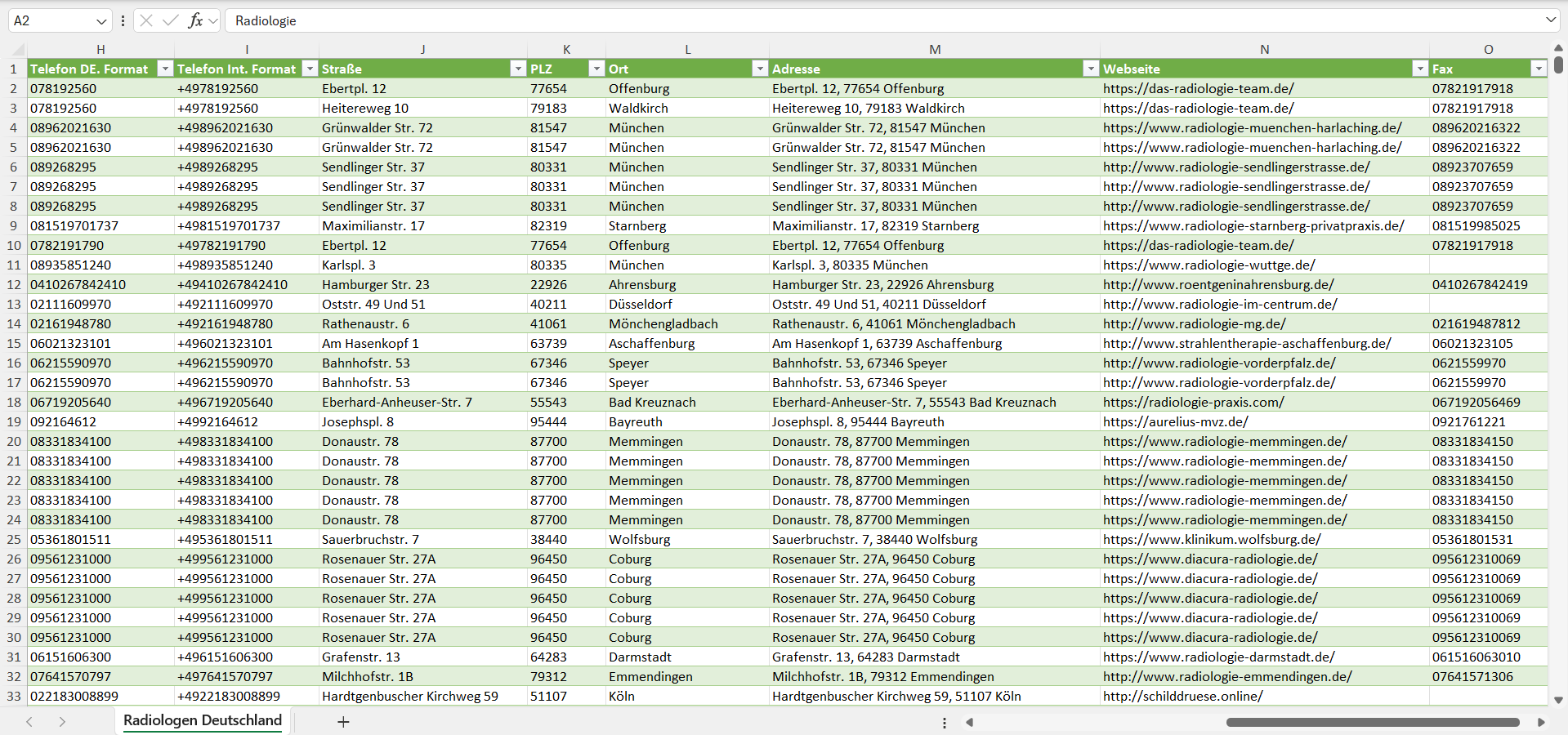Open the Name Box dropdown

pyautogui.click(x=101, y=21)
